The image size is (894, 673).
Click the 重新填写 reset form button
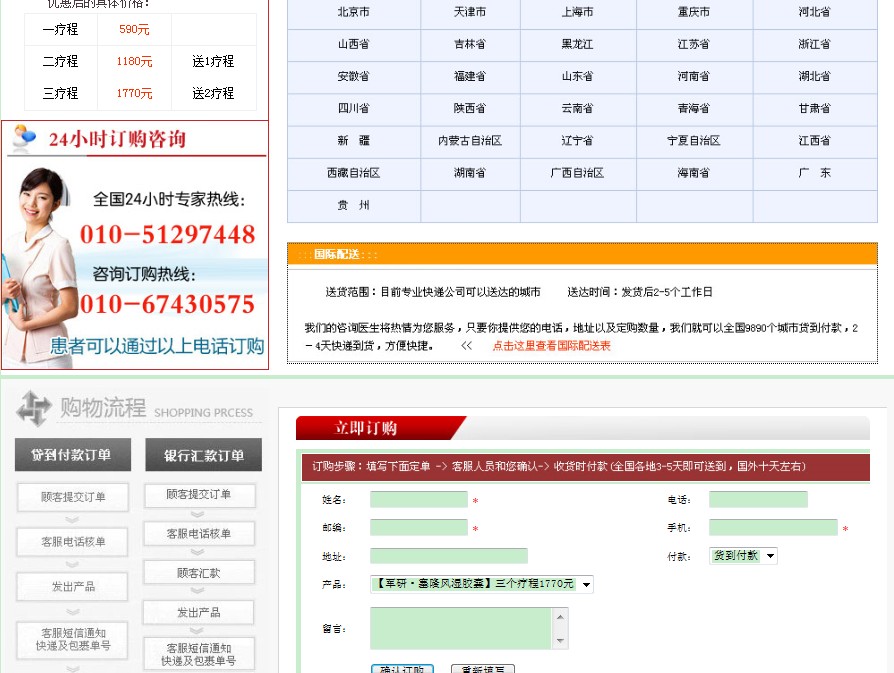click(483, 669)
